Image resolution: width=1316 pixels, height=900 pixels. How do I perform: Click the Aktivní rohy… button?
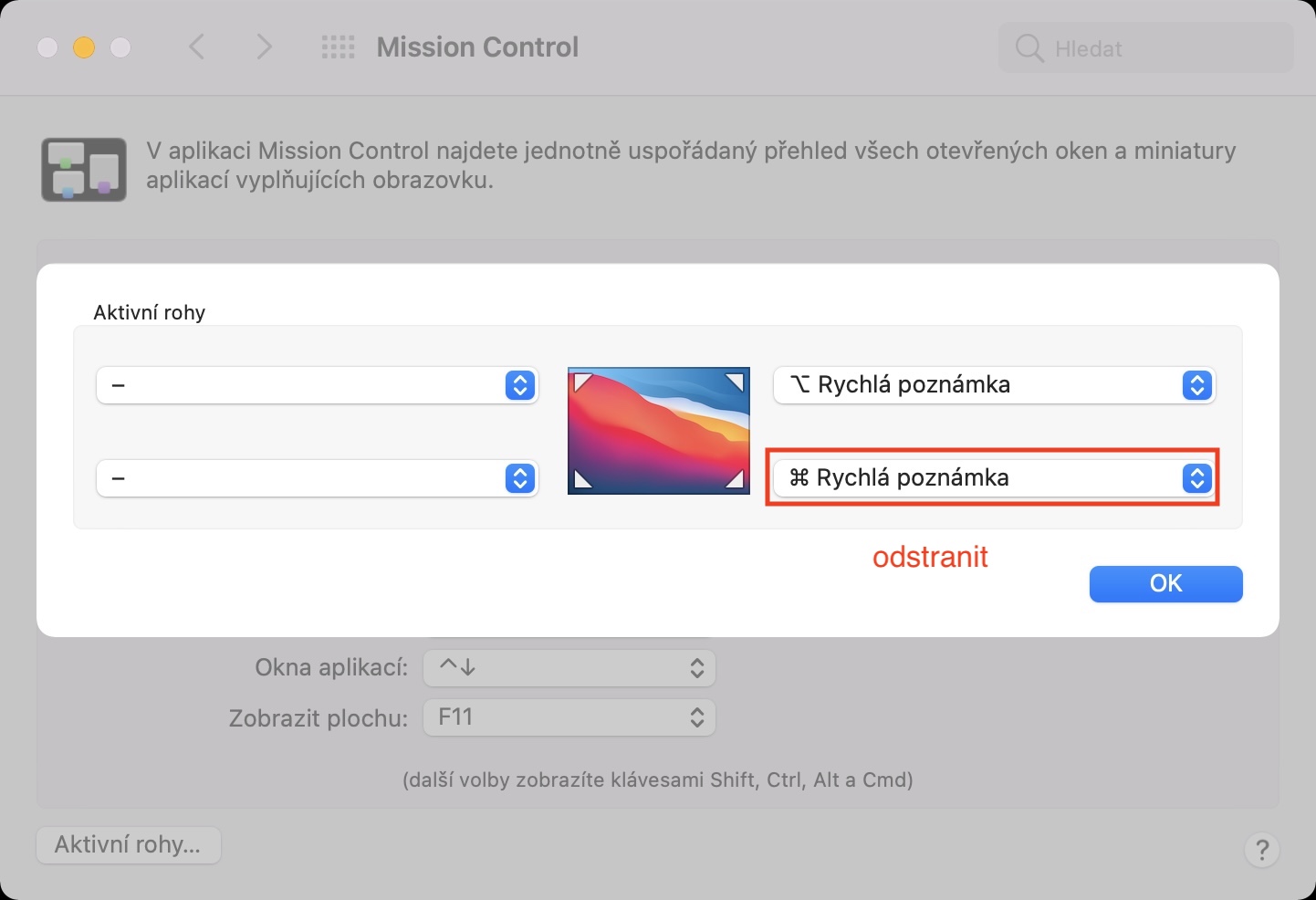(128, 844)
